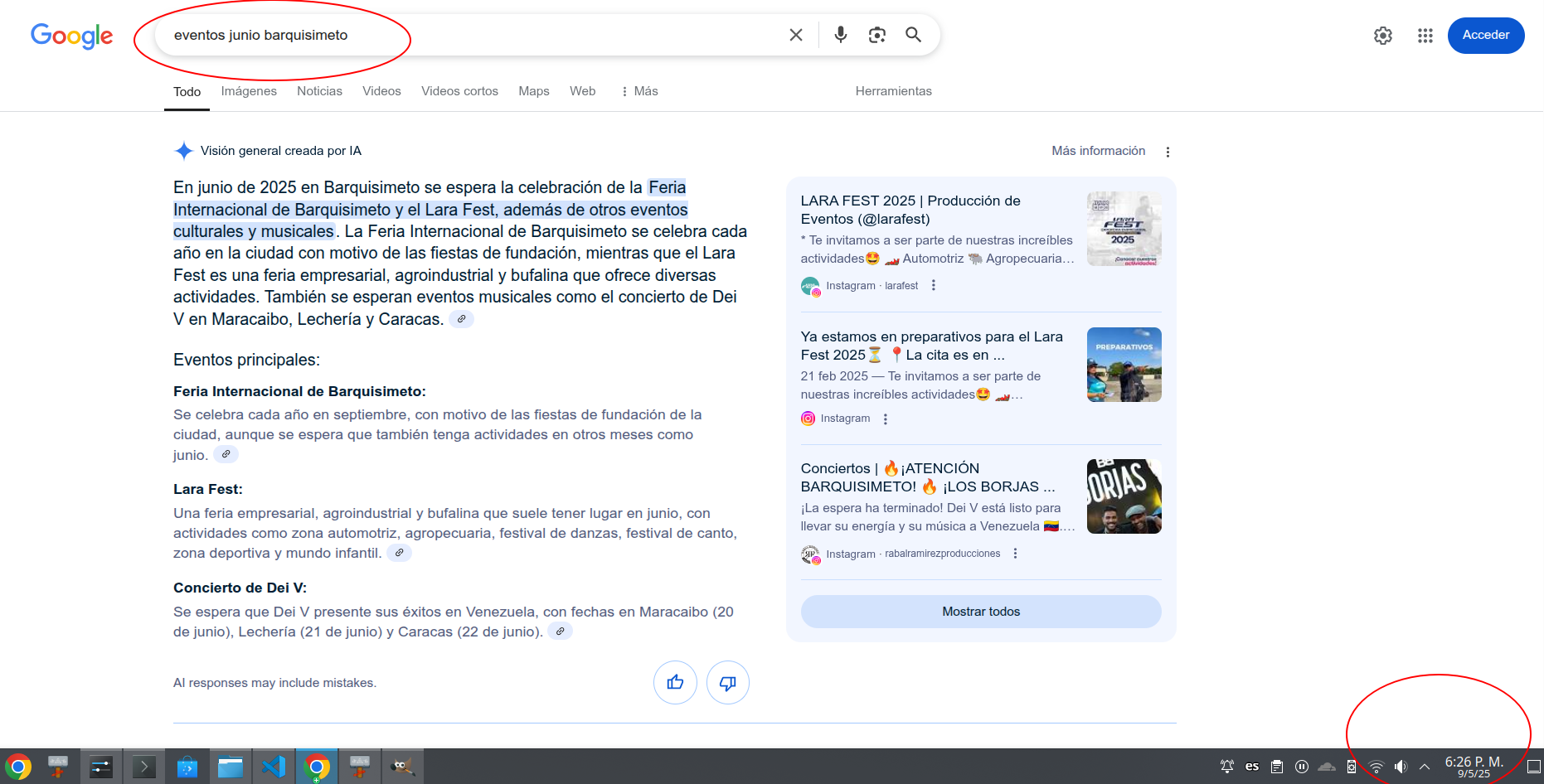Click PREPARATIVOS thumbnail image

click(1124, 365)
